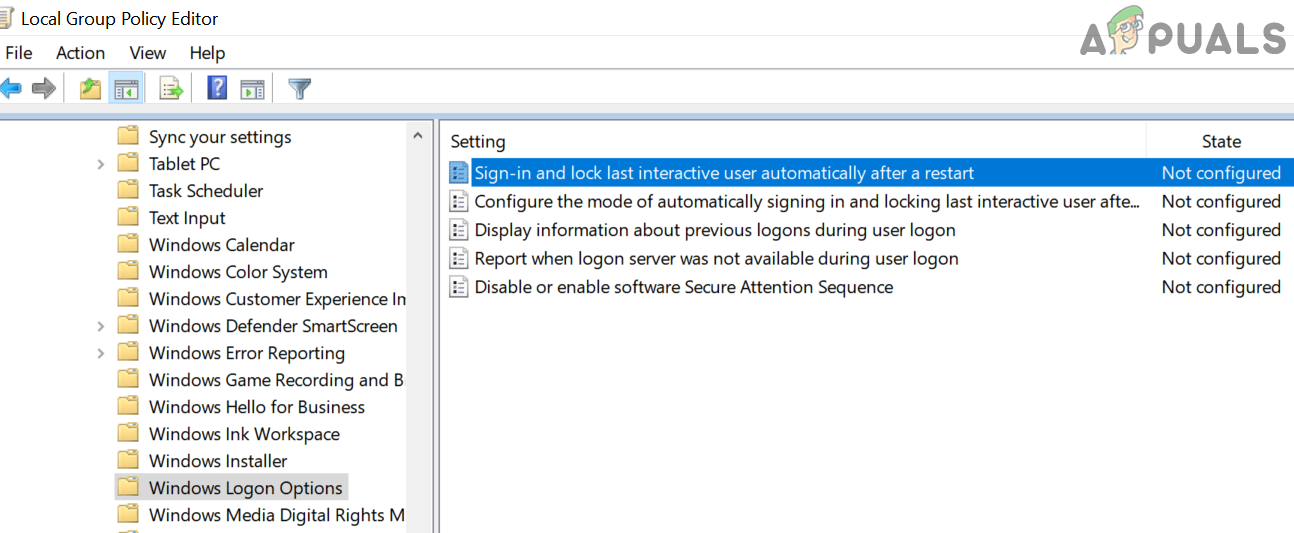Screen dimensions: 1294x533
Task: Open the File menu
Action: coord(19,53)
